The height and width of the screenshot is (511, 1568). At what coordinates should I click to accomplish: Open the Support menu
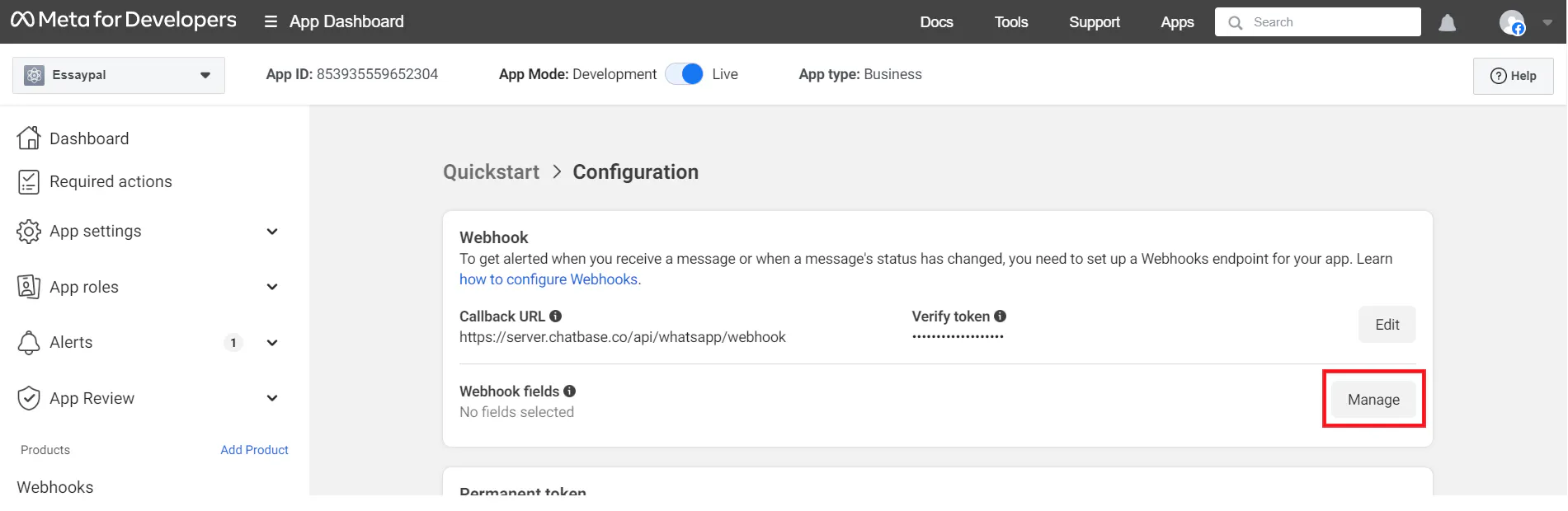(1095, 22)
